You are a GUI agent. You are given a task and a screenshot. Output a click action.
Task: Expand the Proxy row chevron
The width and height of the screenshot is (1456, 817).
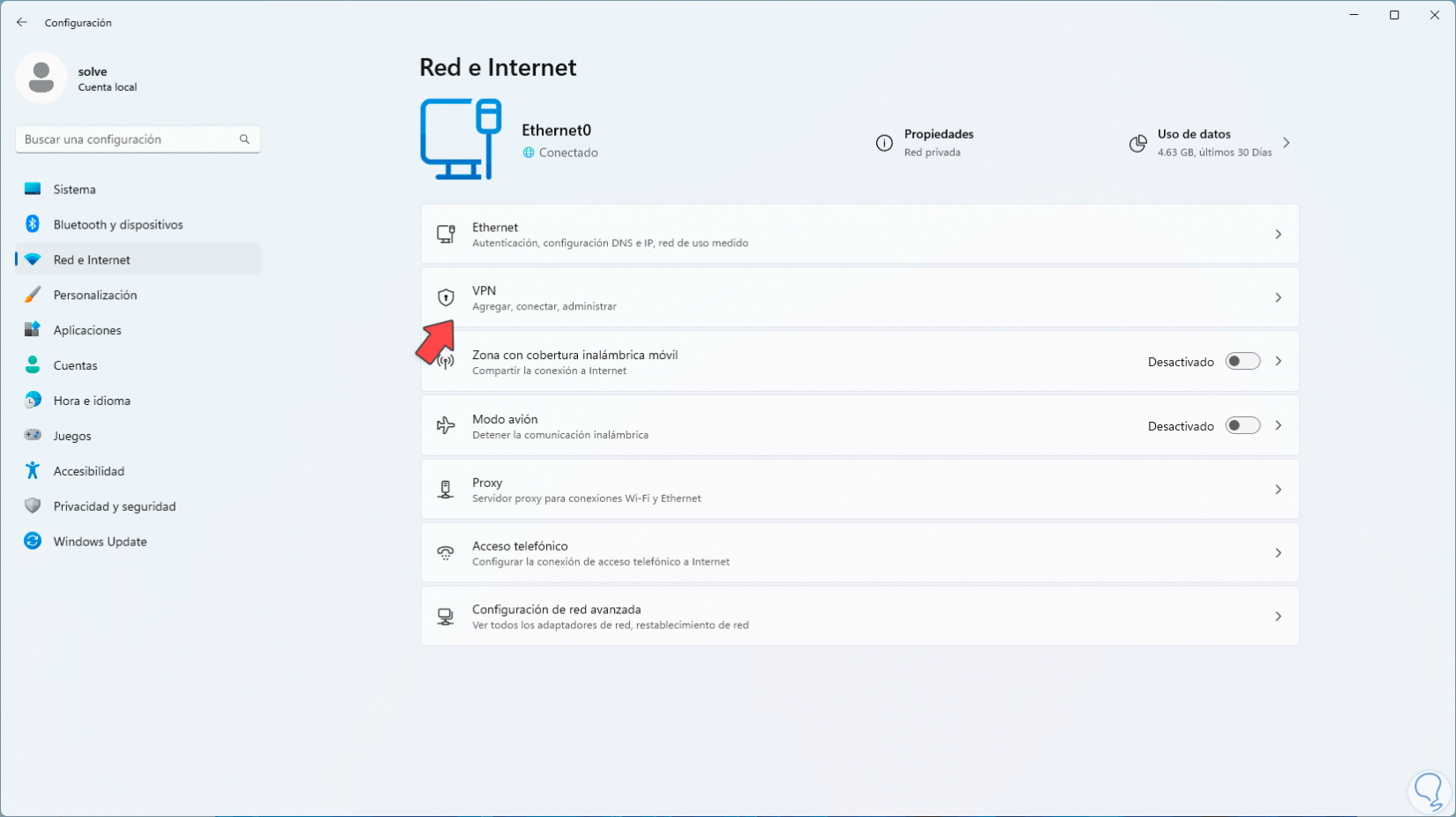(x=1278, y=490)
